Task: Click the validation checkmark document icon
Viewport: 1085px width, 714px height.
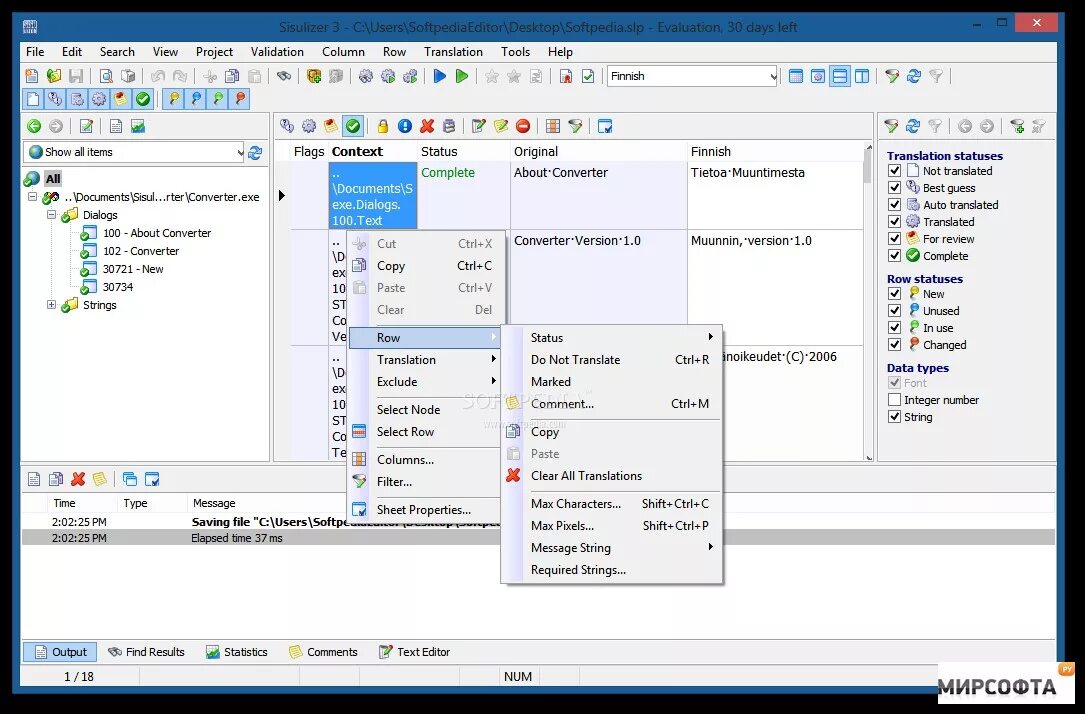Action: click(x=587, y=76)
